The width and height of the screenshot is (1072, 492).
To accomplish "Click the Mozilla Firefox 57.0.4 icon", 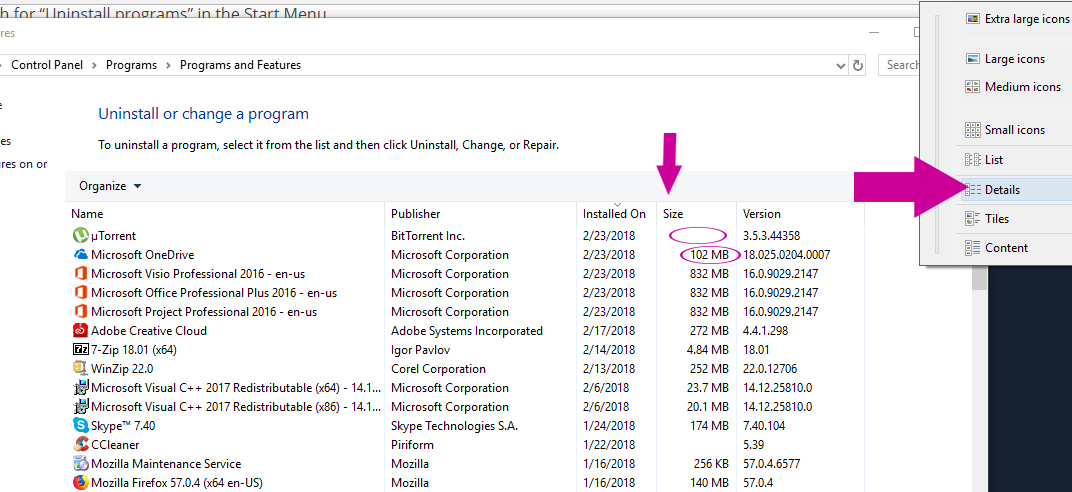I will point(81,482).
